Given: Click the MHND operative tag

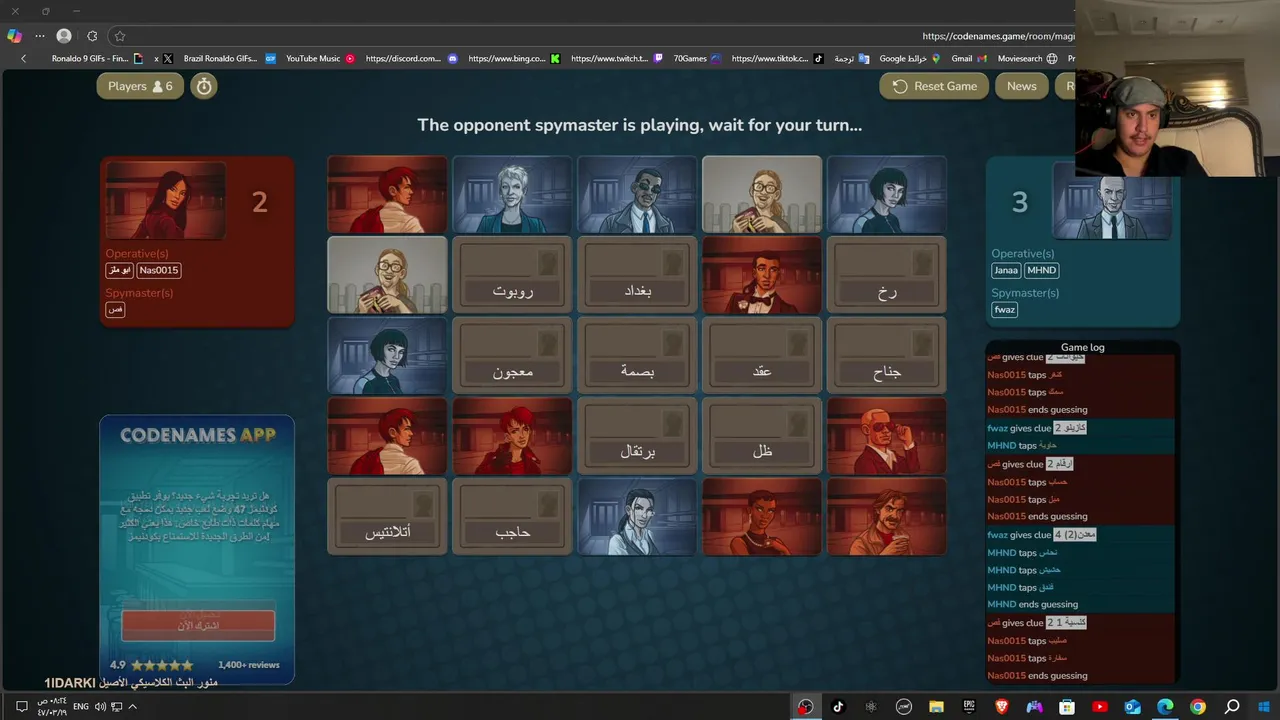Looking at the screenshot, I should point(1041,270).
